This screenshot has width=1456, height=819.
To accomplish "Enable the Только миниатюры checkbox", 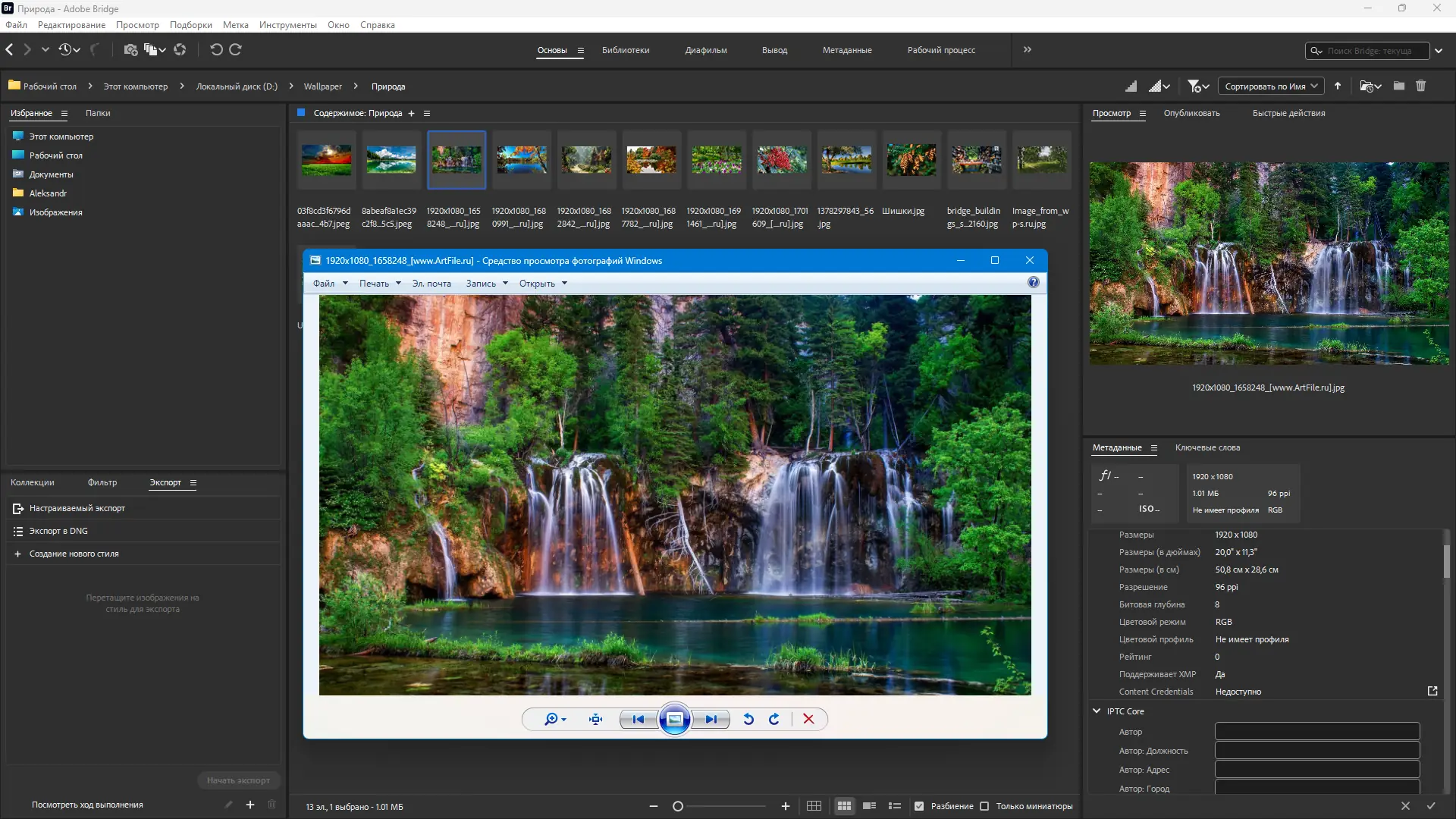I will (x=984, y=806).
